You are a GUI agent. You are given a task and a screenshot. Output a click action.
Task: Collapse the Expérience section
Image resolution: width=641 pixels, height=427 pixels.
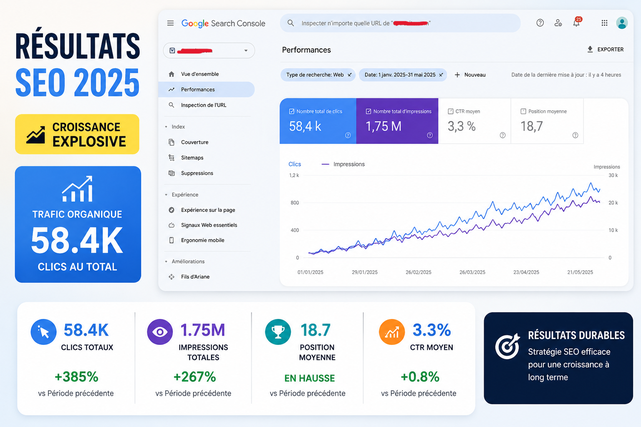click(x=166, y=195)
